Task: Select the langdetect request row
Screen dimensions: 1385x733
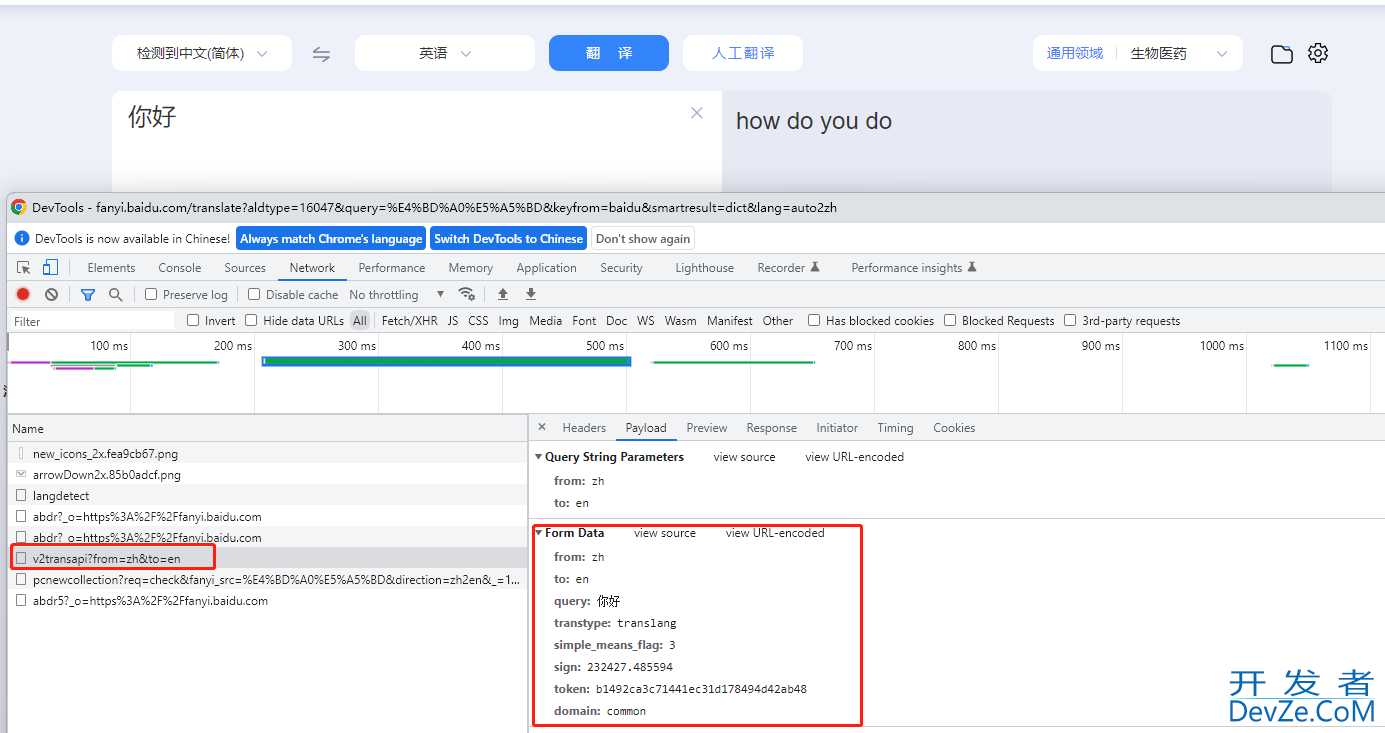Action: pos(267,495)
